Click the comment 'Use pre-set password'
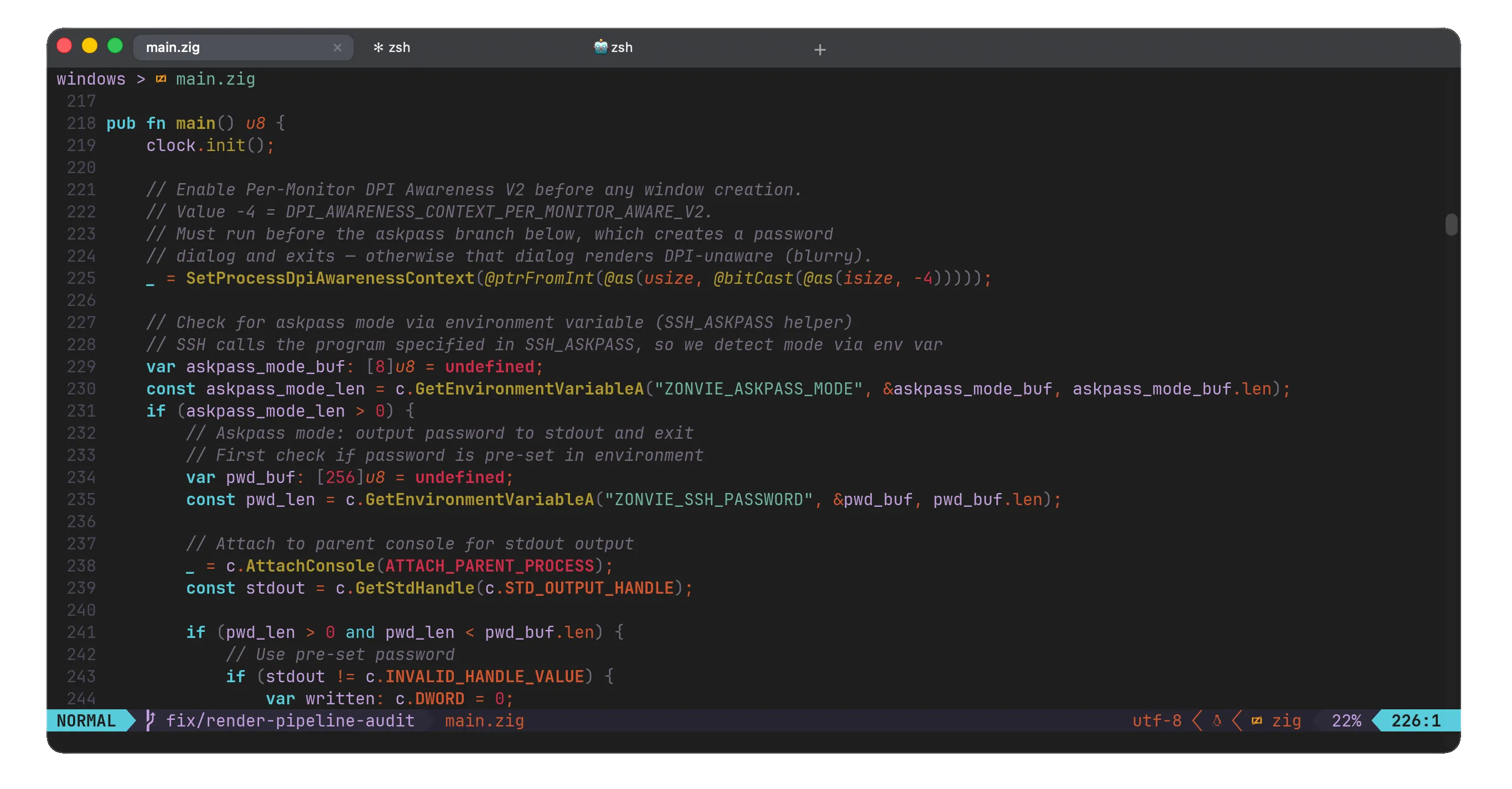This screenshot has width=1512, height=789. pos(340,655)
